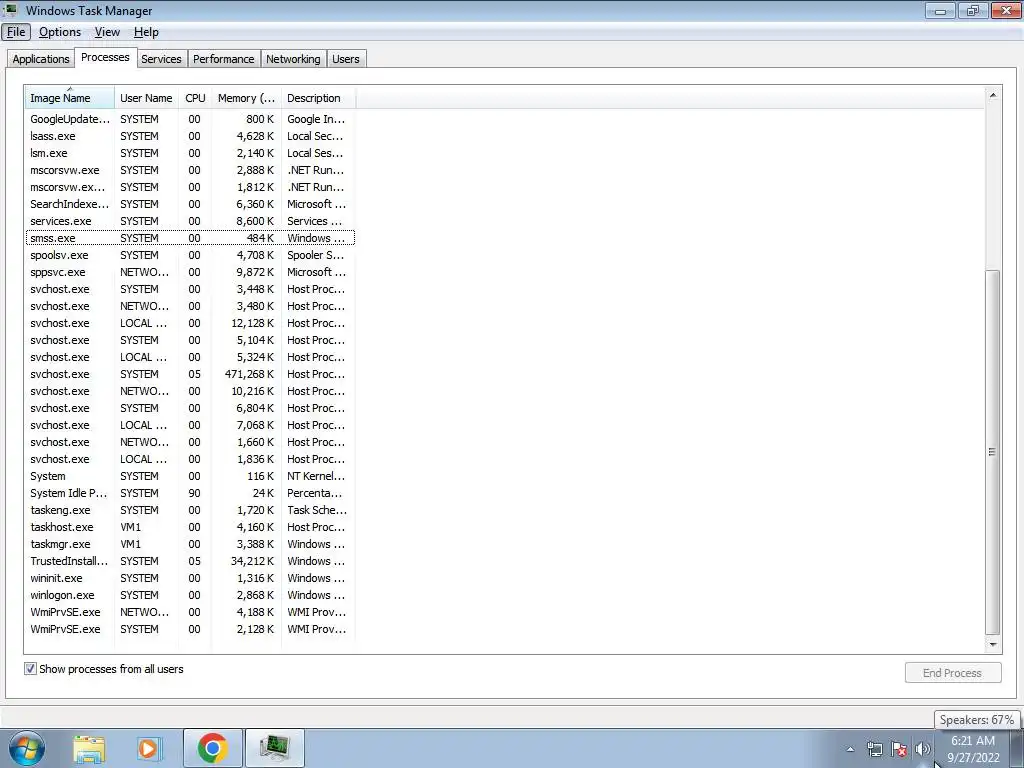This screenshot has width=1024, height=768.
Task: Click the network tray icon
Action: pos(874,749)
